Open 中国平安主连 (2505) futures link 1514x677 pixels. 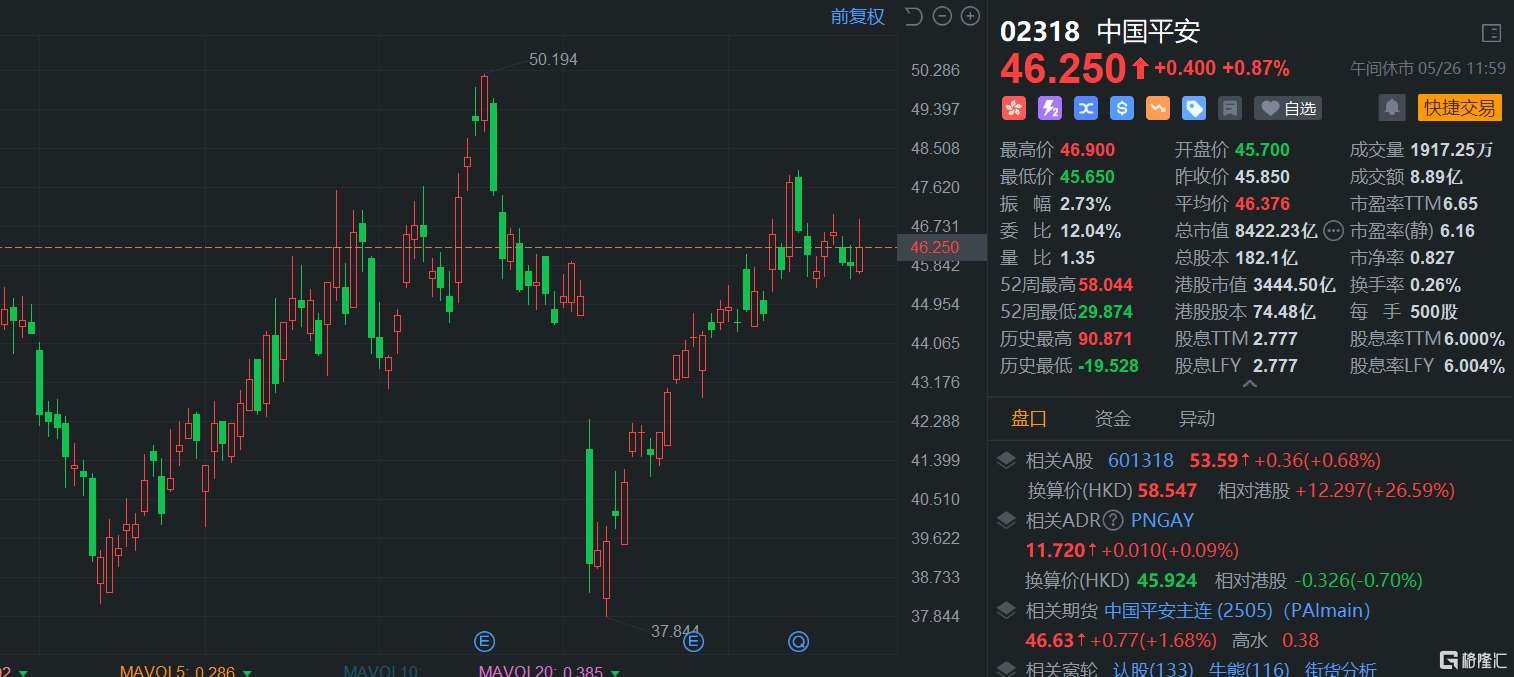point(1188,610)
